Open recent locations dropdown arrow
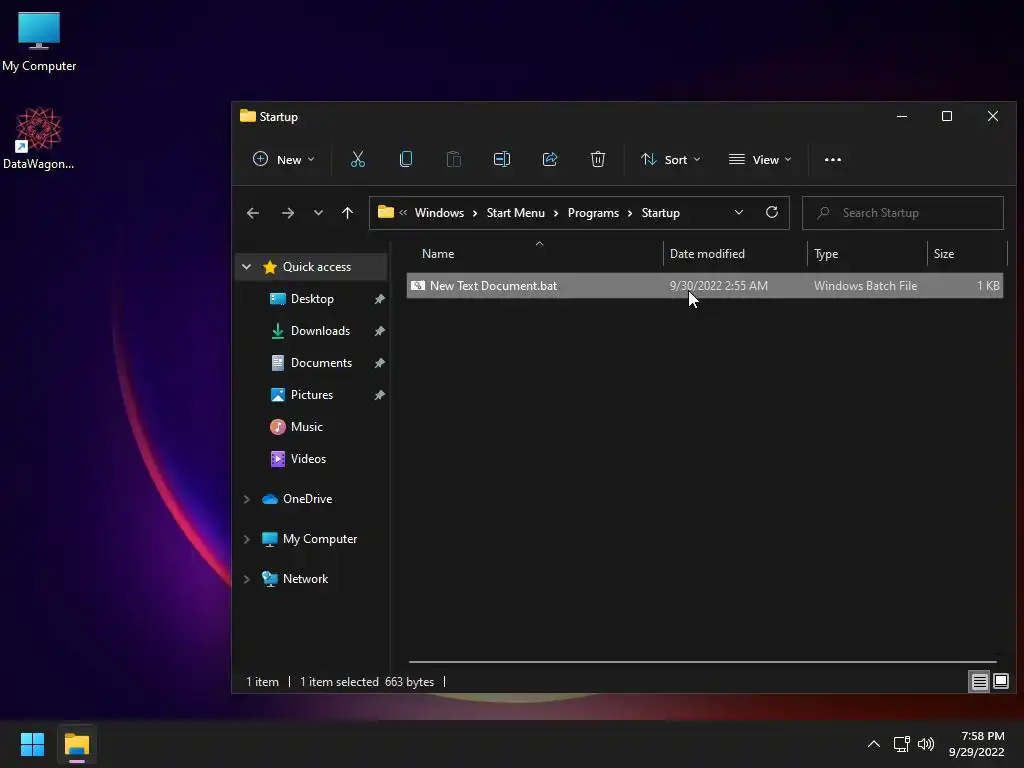The height and width of the screenshot is (768, 1024). (318, 213)
